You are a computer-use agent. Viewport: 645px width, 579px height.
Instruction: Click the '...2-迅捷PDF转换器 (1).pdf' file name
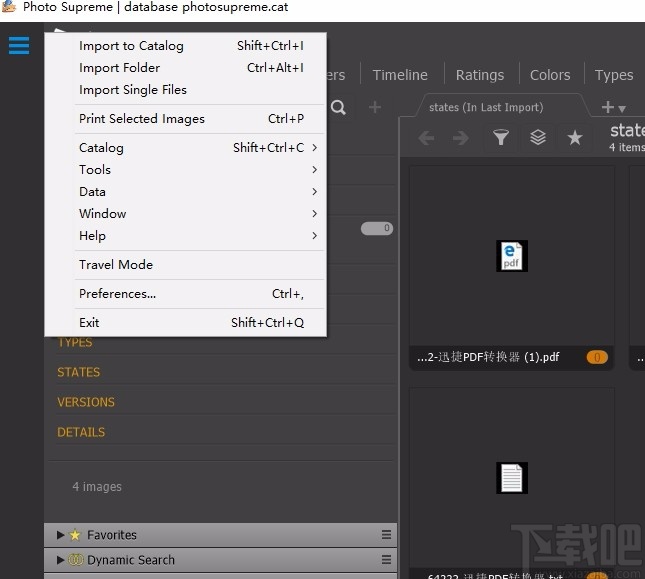tap(488, 357)
